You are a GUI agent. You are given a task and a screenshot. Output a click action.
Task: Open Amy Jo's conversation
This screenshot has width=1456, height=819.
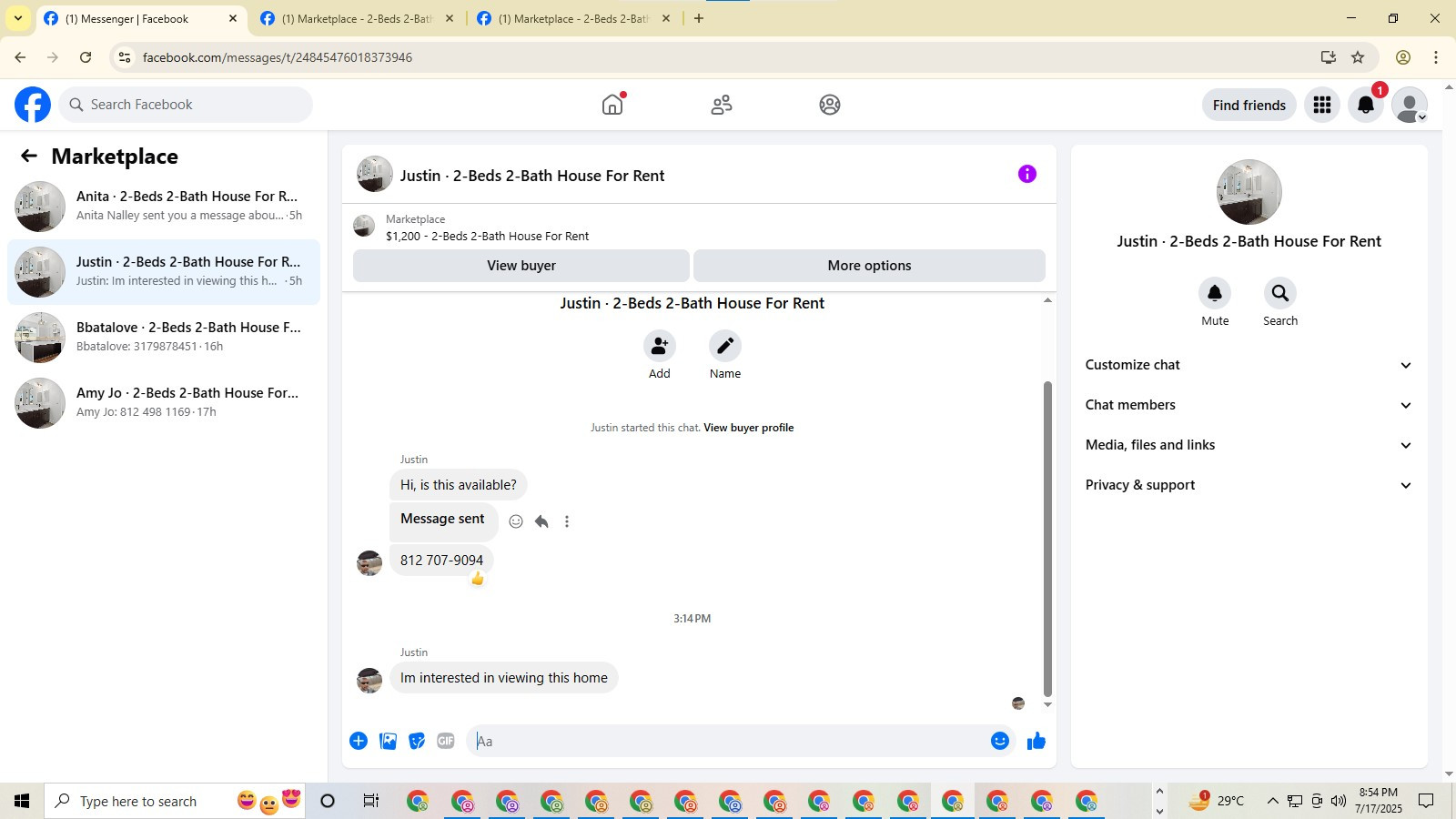pyautogui.click(x=164, y=403)
